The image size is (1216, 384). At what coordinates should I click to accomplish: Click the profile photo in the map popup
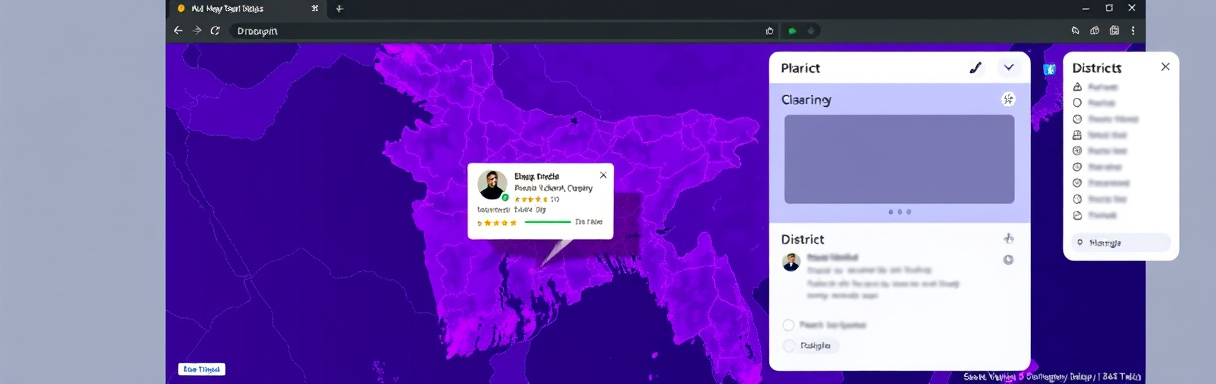coord(492,185)
